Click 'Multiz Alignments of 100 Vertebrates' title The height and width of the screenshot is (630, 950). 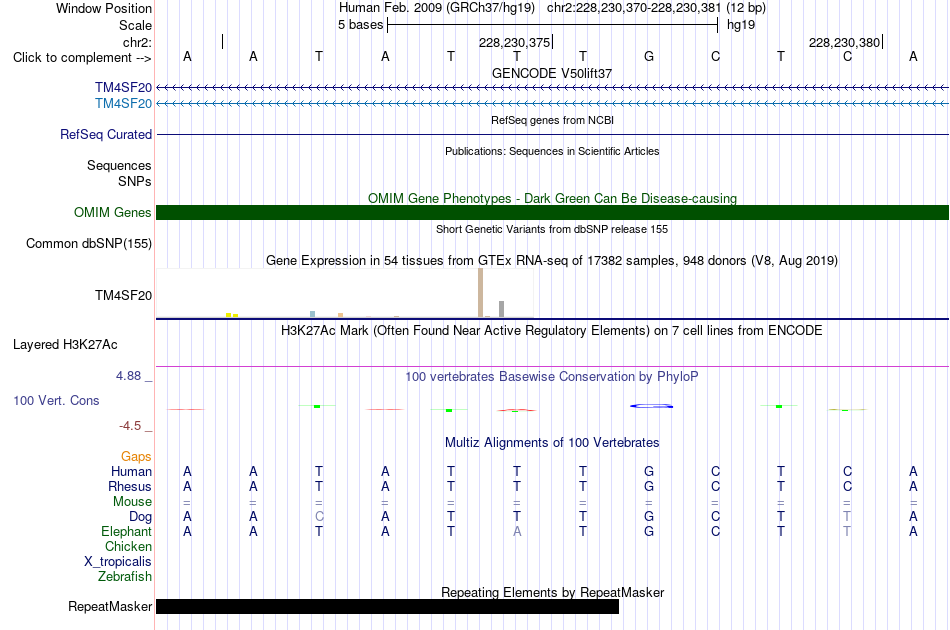[552, 443]
